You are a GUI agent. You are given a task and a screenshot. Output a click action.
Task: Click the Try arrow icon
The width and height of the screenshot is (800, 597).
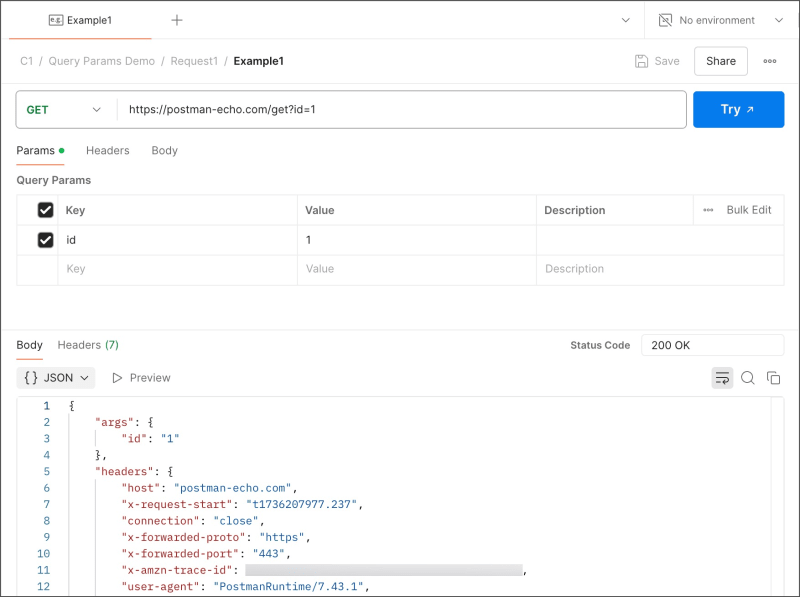point(750,110)
